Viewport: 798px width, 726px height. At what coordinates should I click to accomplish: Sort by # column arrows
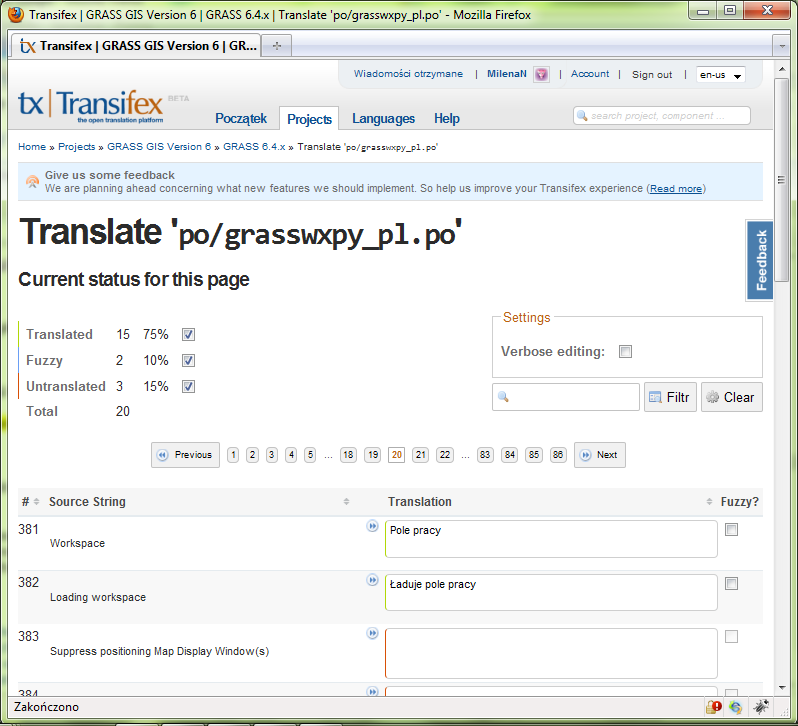tap(36, 502)
